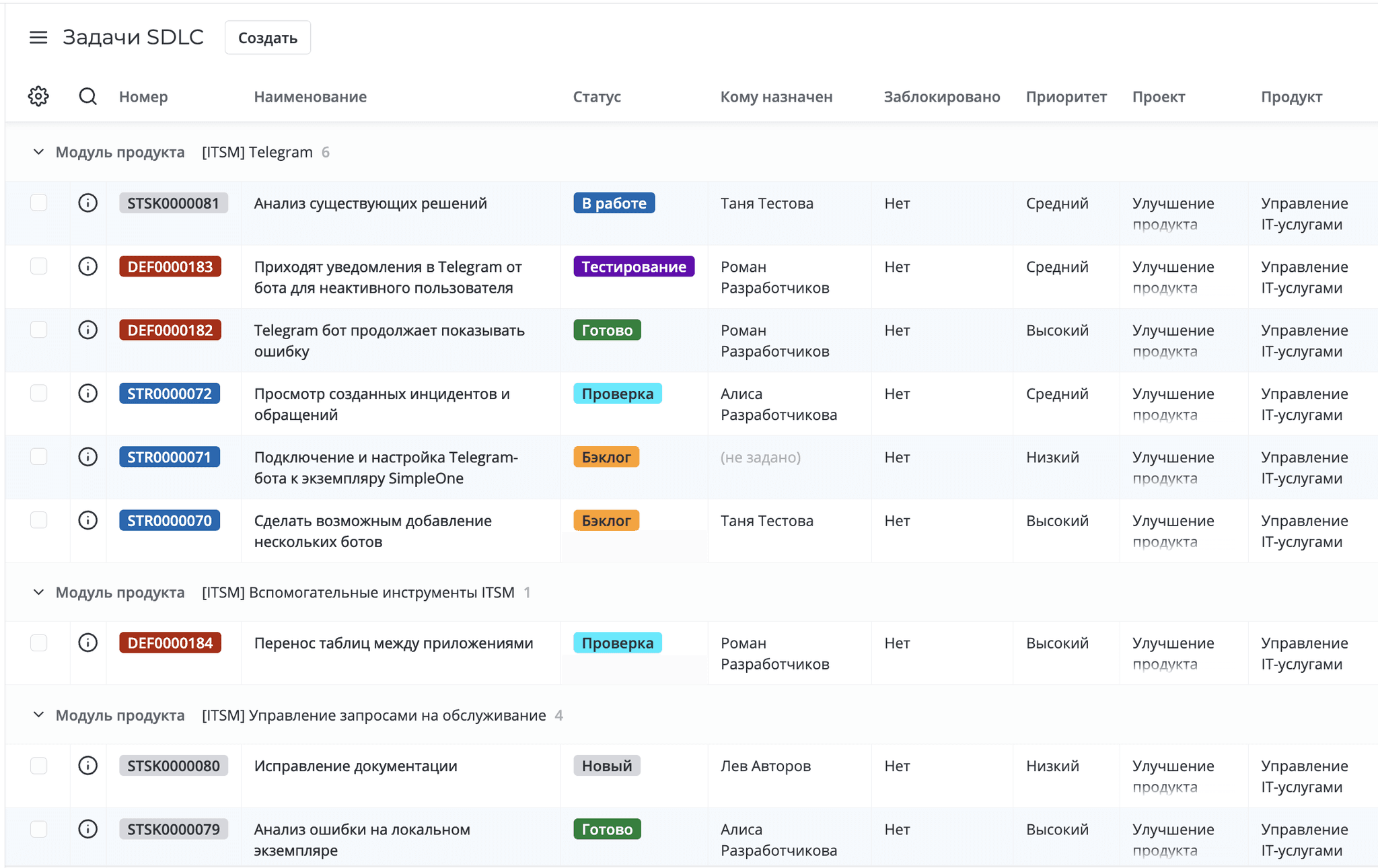Select checkbox for STR0000071 row
1378x868 pixels.
pos(39,457)
